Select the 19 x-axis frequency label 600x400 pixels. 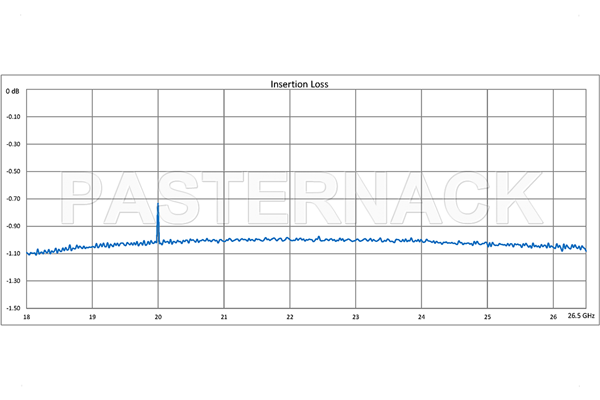[x=92, y=317]
